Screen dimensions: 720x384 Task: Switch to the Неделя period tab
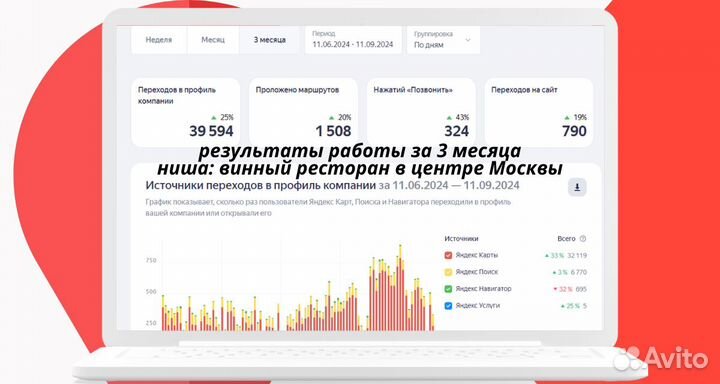point(159,40)
